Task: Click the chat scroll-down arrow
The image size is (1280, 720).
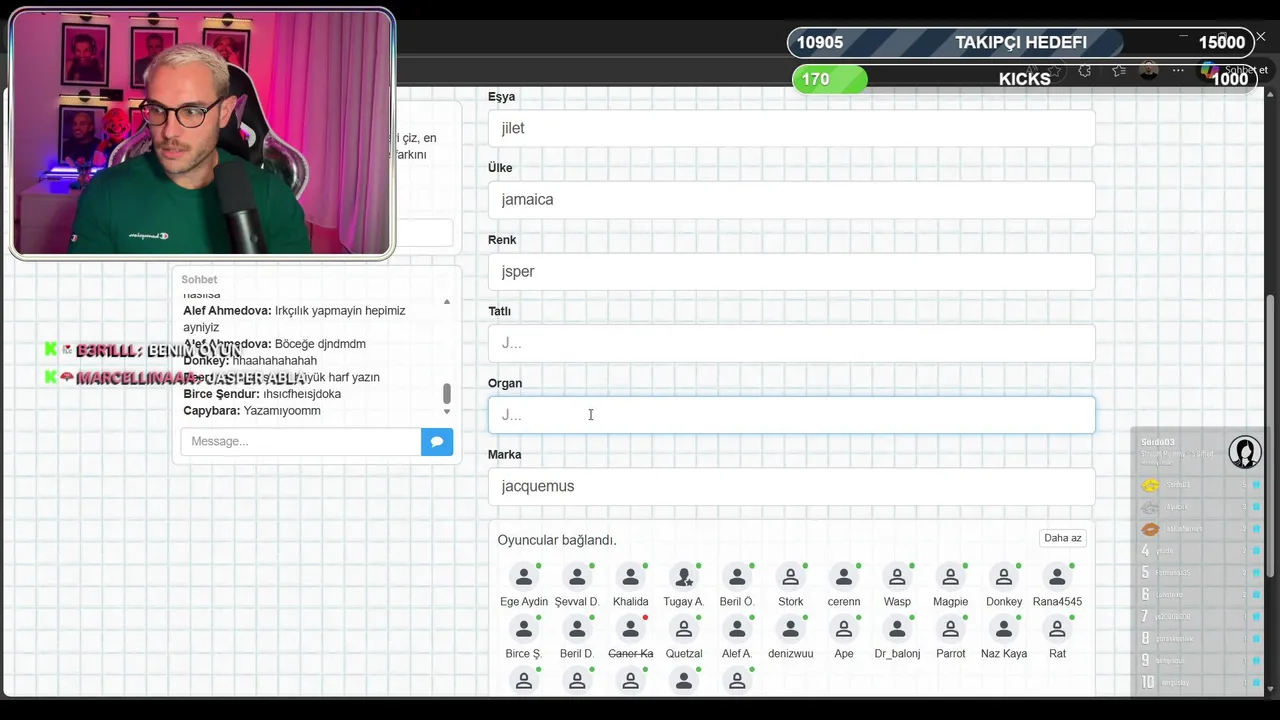Action: pyautogui.click(x=447, y=411)
